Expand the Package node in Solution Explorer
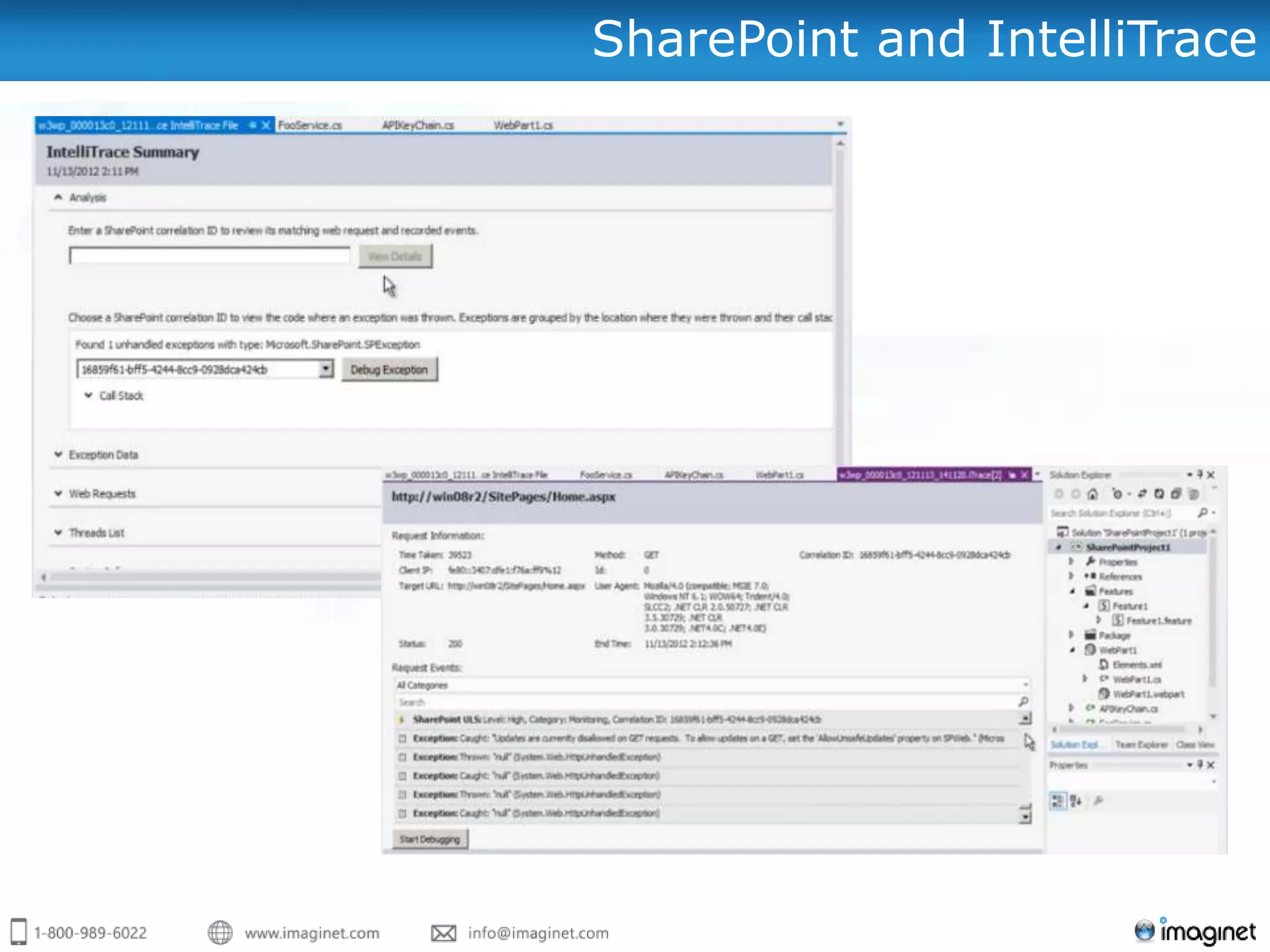 point(1071,635)
